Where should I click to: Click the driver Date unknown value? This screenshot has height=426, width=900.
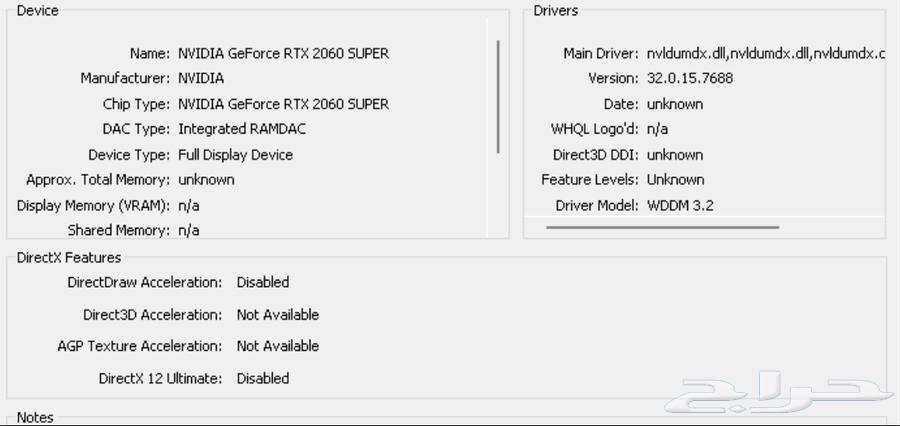[674, 104]
